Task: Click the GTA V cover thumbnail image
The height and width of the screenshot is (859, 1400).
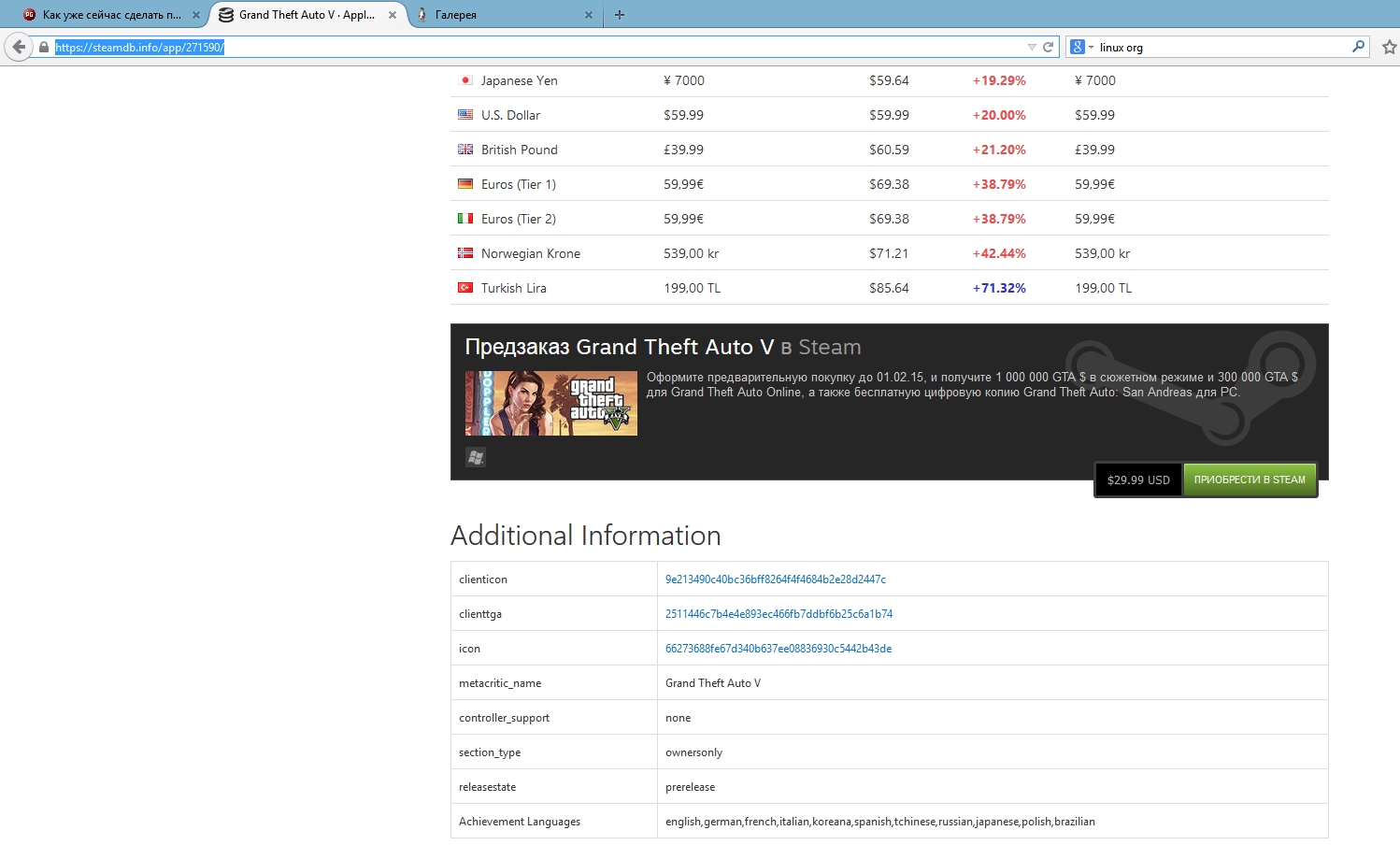Action: [x=551, y=403]
